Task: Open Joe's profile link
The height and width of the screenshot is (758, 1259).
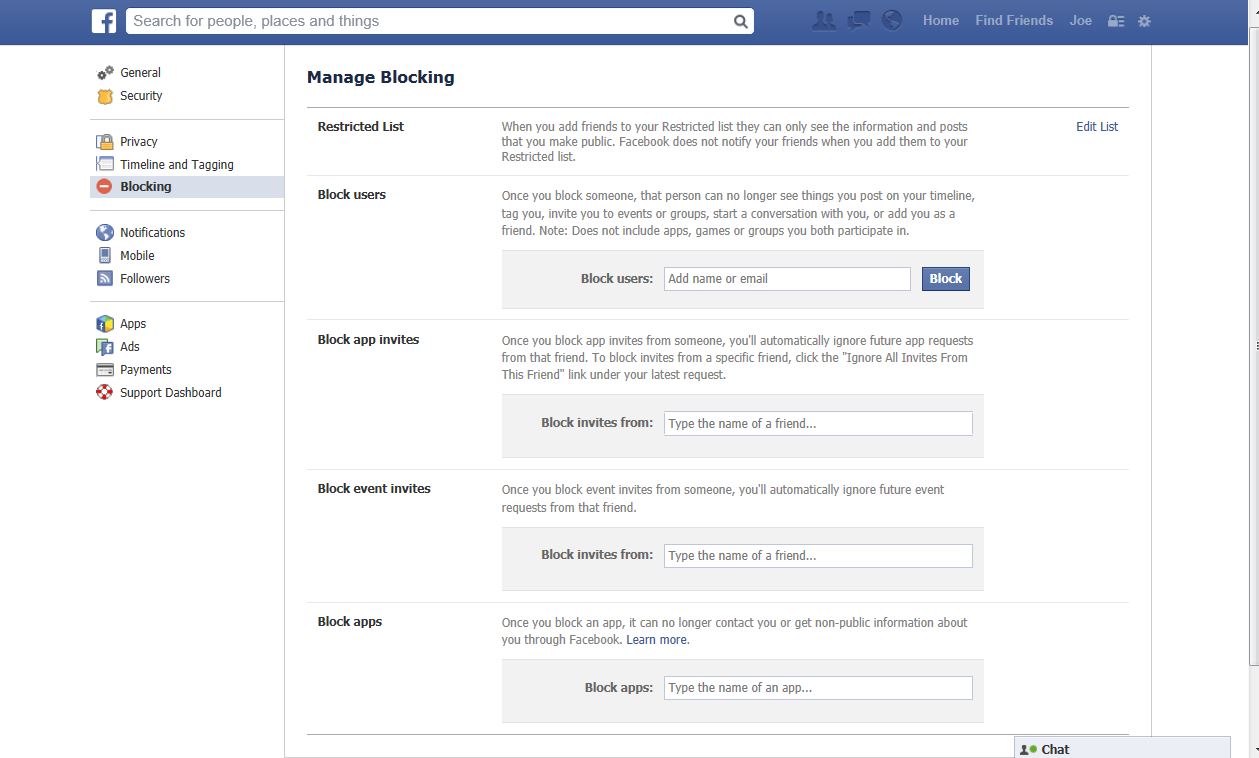Action: click(1081, 20)
